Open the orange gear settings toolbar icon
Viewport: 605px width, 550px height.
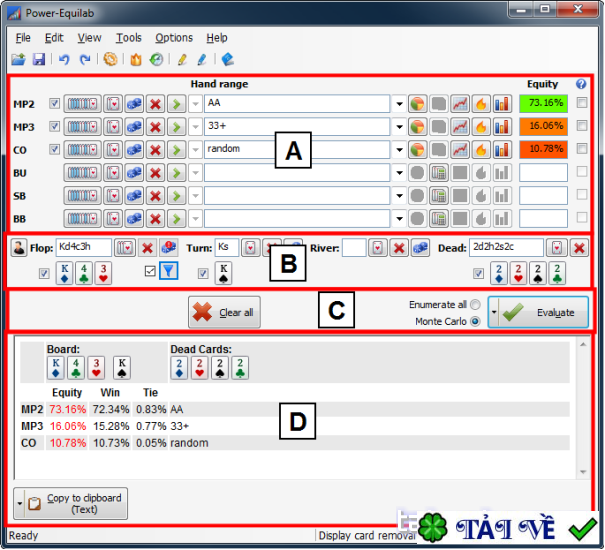point(110,59)
